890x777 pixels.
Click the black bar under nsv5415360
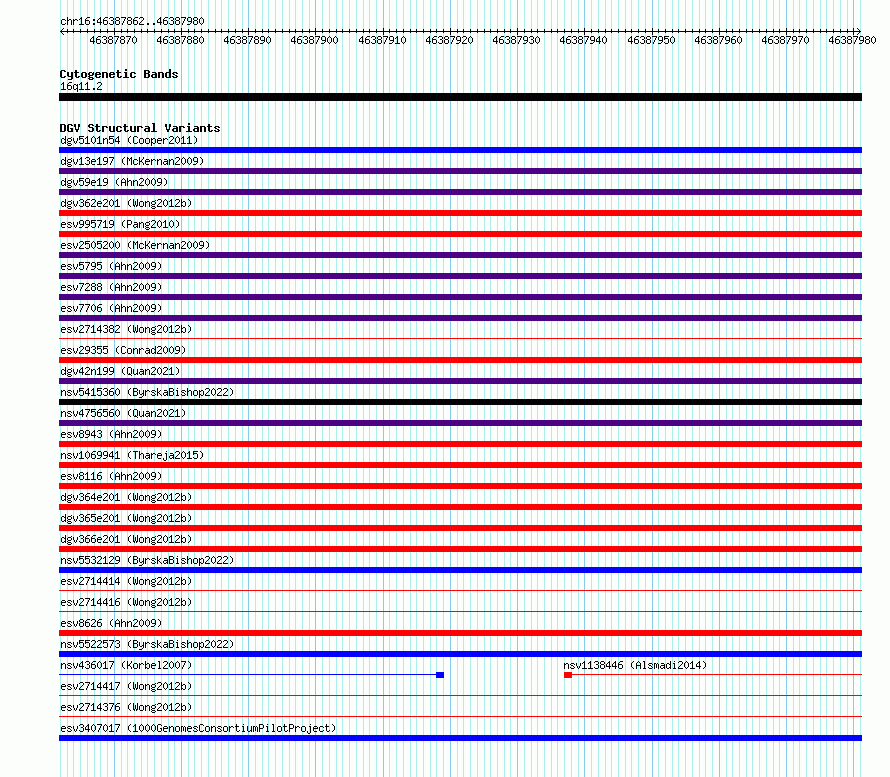point(460,402)
